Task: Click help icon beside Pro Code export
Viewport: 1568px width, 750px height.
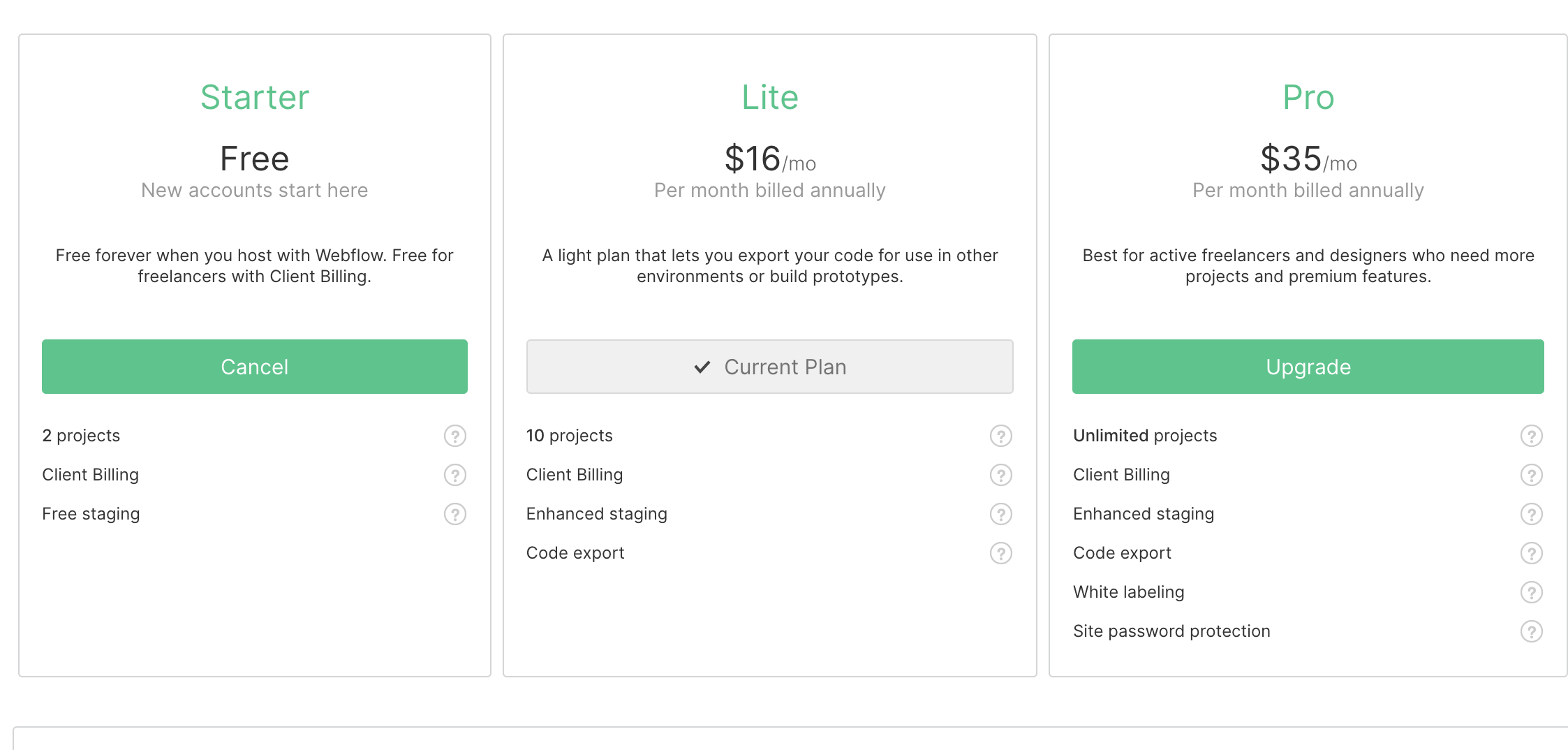Action: 1532,553
